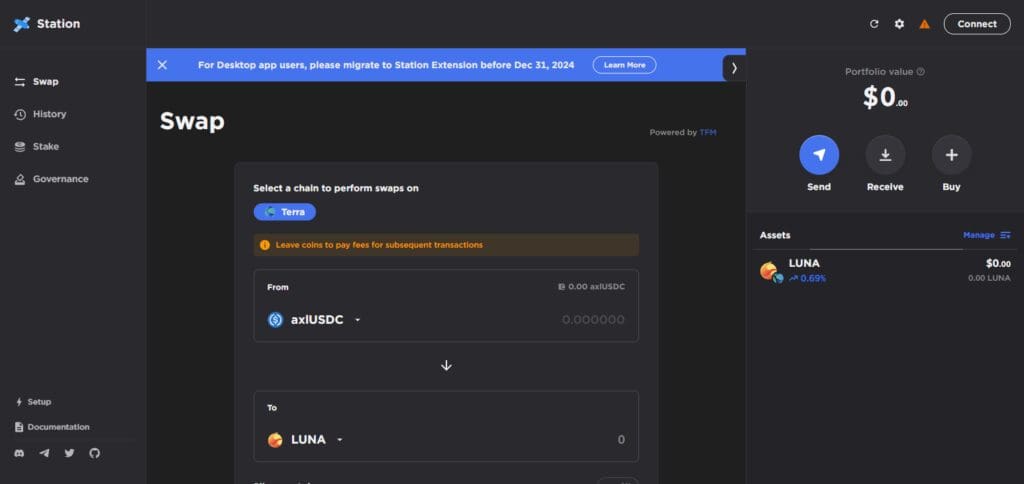1024x484 pixels.
Task: Dismiss the migration banner with X
Action: [163, 65]
